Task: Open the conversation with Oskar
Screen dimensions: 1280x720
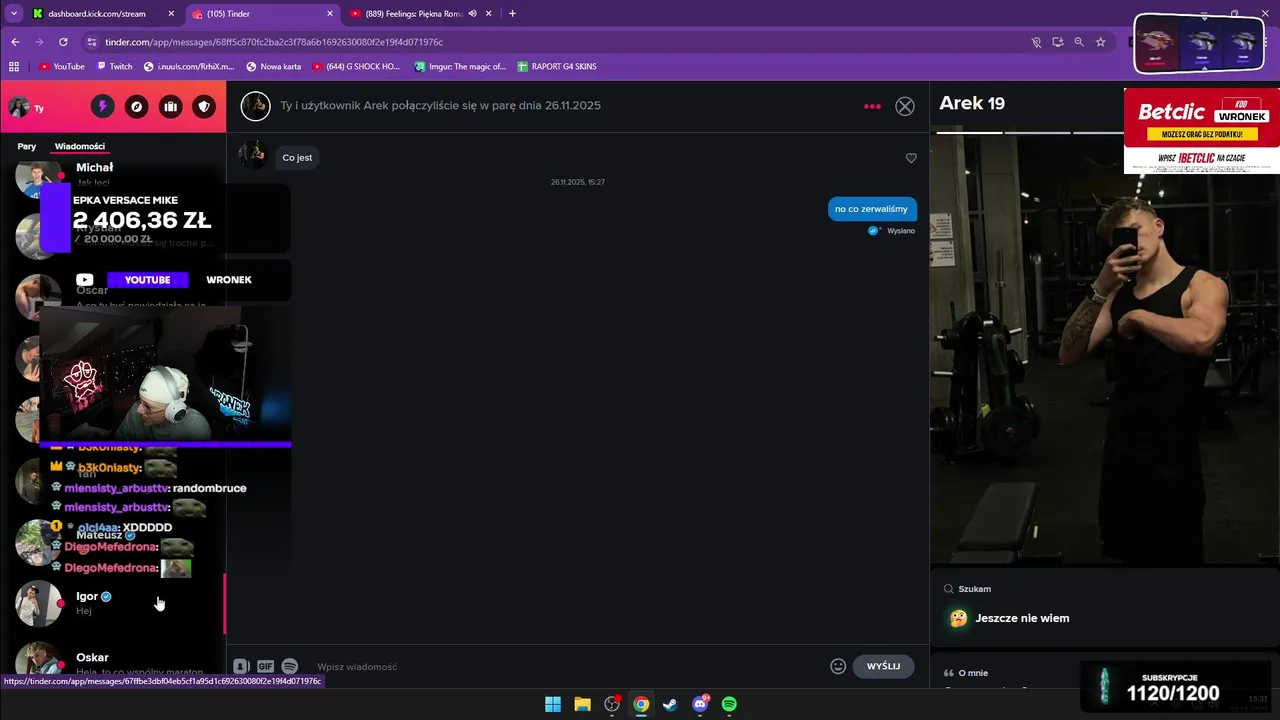Action: 113,660
